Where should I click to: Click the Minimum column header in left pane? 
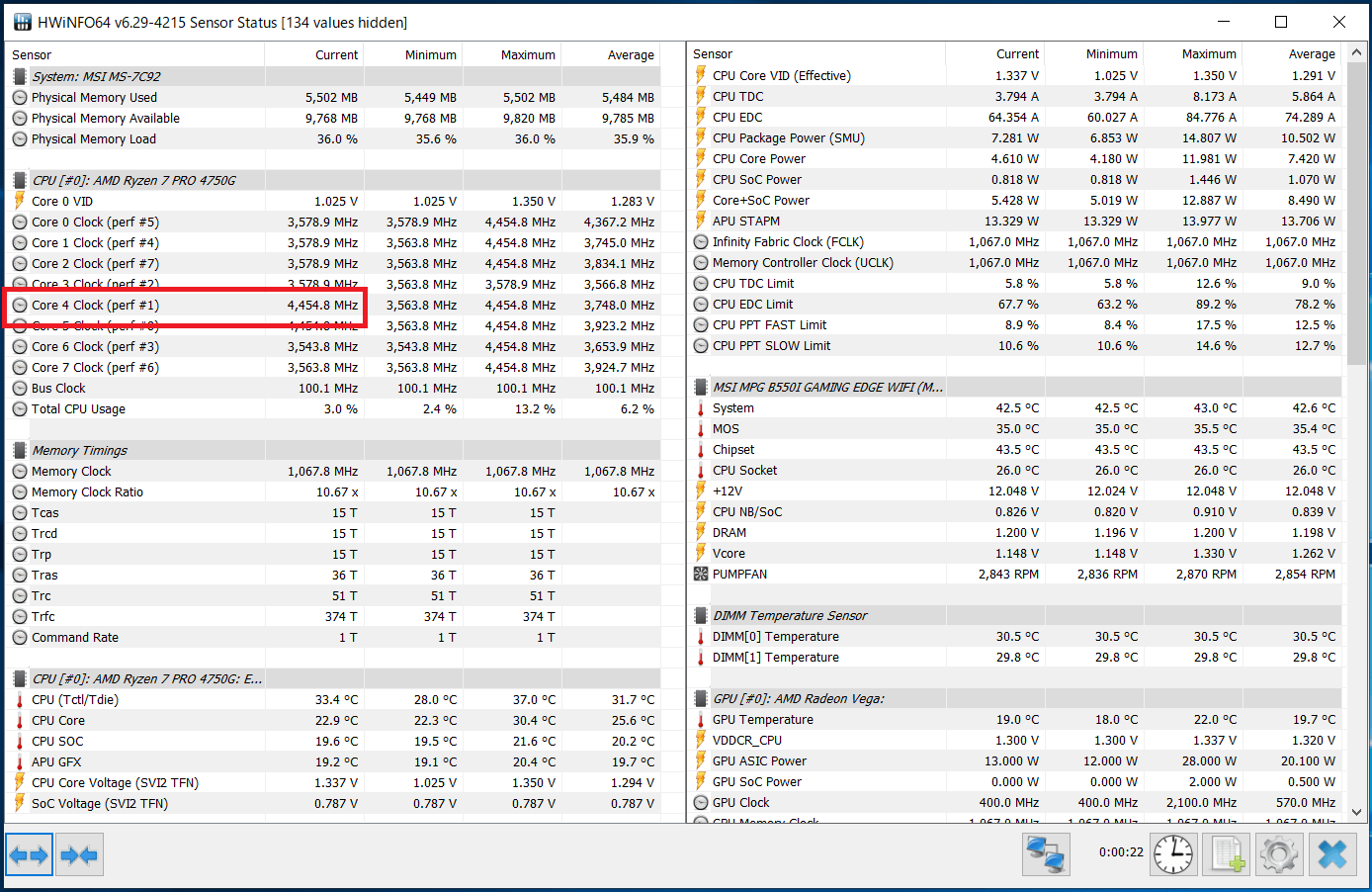[413, 54]
